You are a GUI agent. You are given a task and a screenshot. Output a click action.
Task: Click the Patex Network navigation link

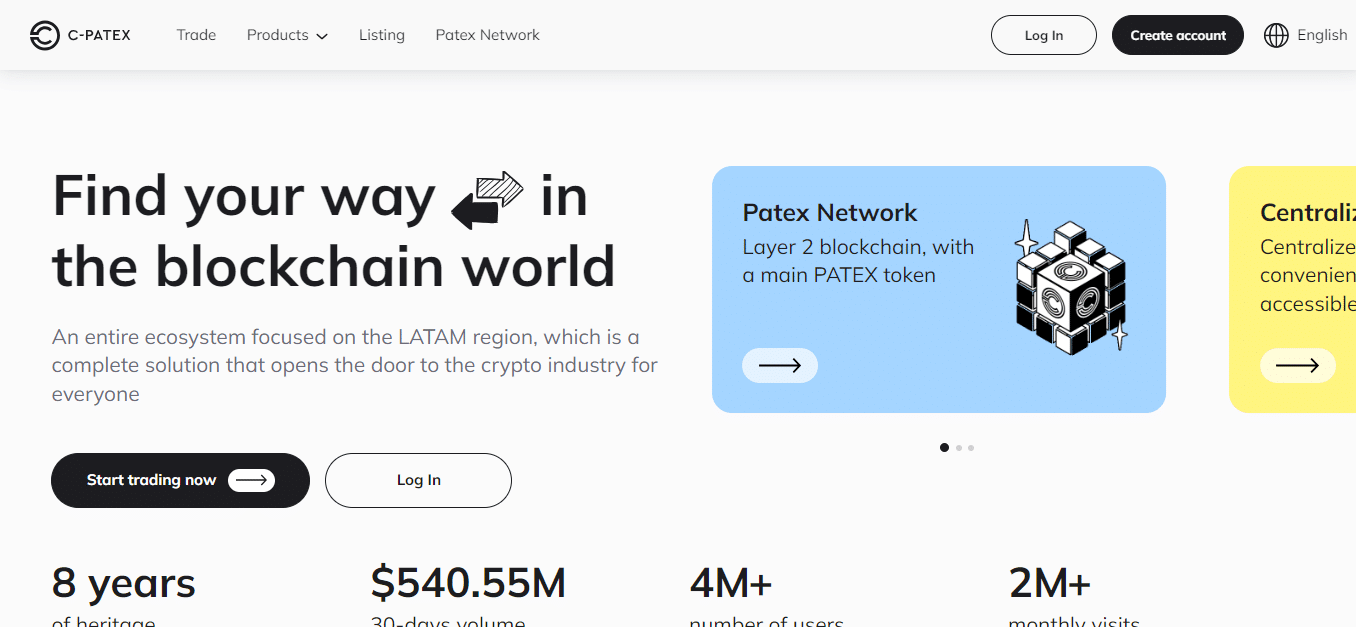click(x=487, y=35)
